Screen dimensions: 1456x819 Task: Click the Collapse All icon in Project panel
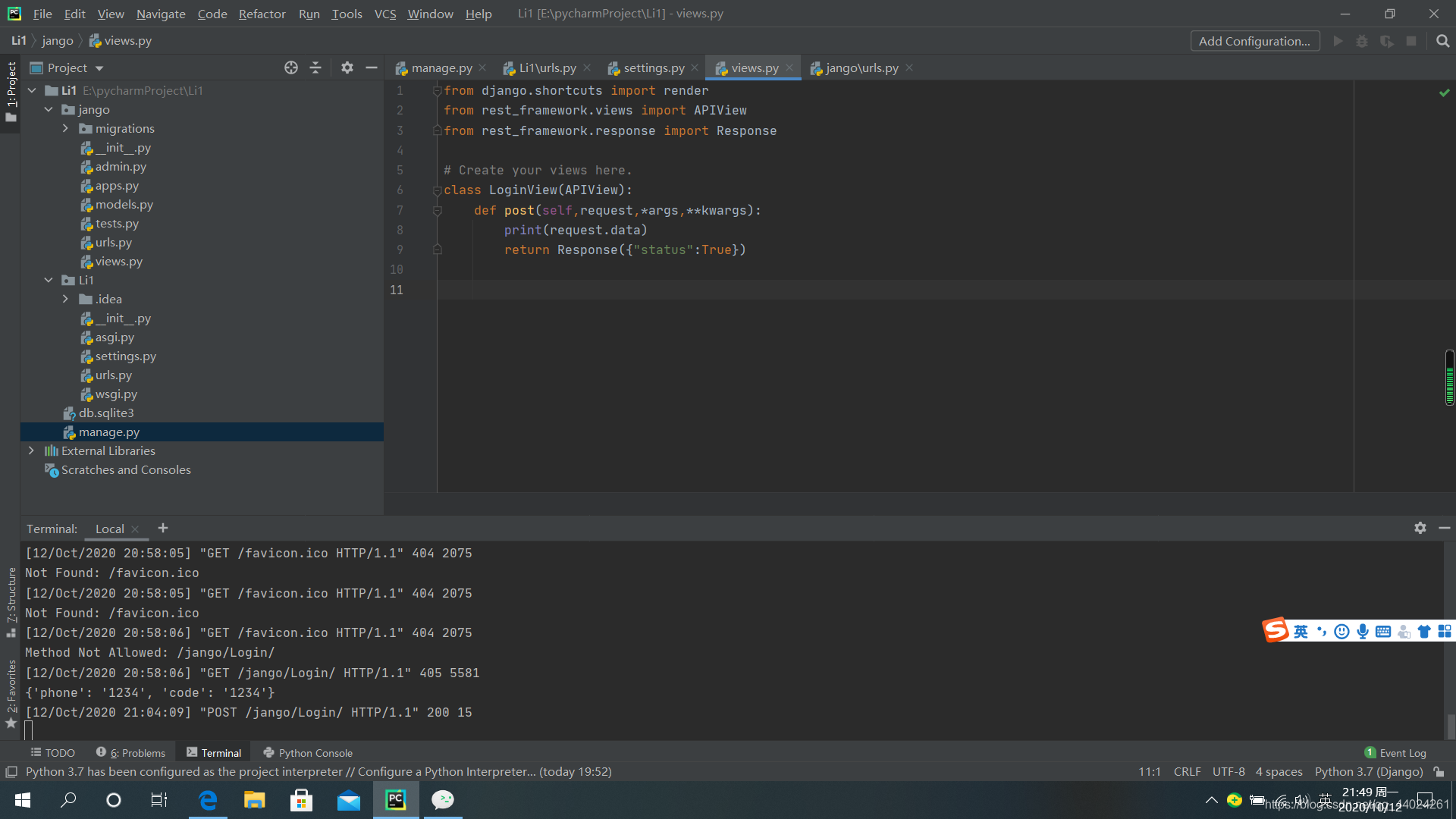click(315, 67)
